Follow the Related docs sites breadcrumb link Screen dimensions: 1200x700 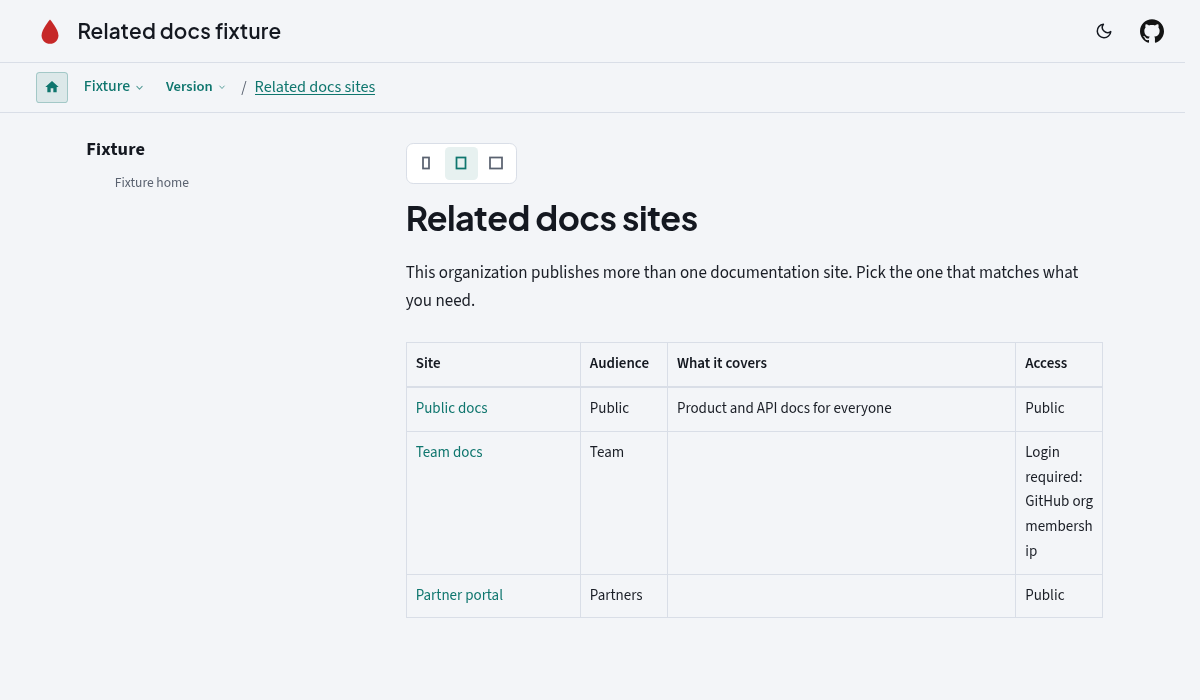[x=315, y=87]
